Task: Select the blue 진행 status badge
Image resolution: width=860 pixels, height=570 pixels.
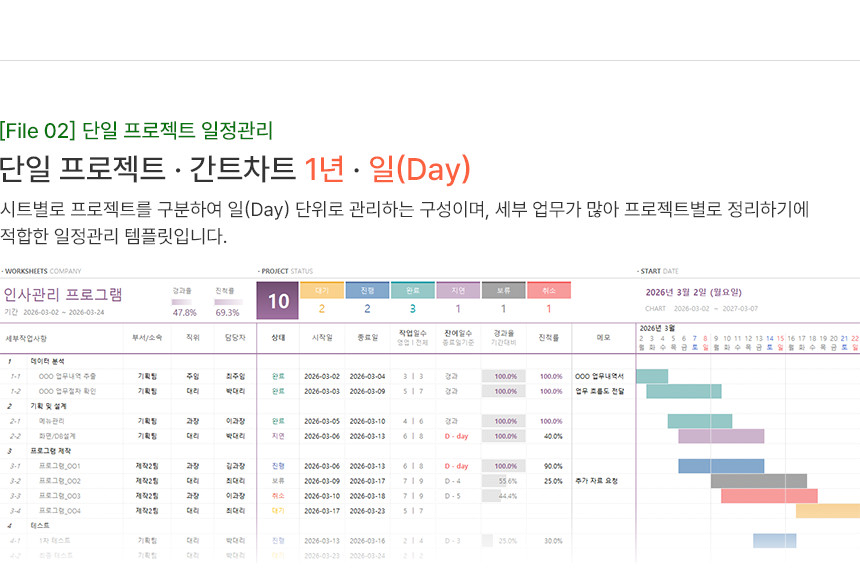Action: tap(367, 291)
